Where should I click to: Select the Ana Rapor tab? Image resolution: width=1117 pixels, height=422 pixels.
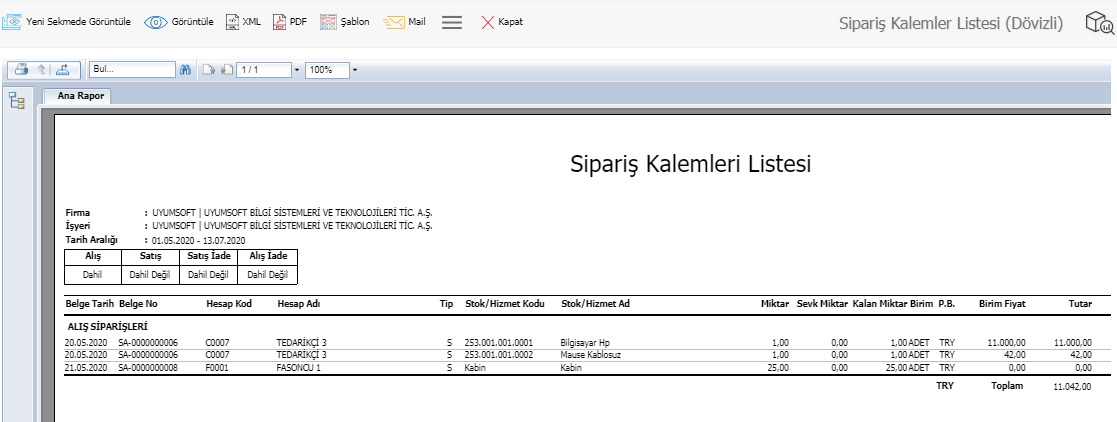point(76,97)
